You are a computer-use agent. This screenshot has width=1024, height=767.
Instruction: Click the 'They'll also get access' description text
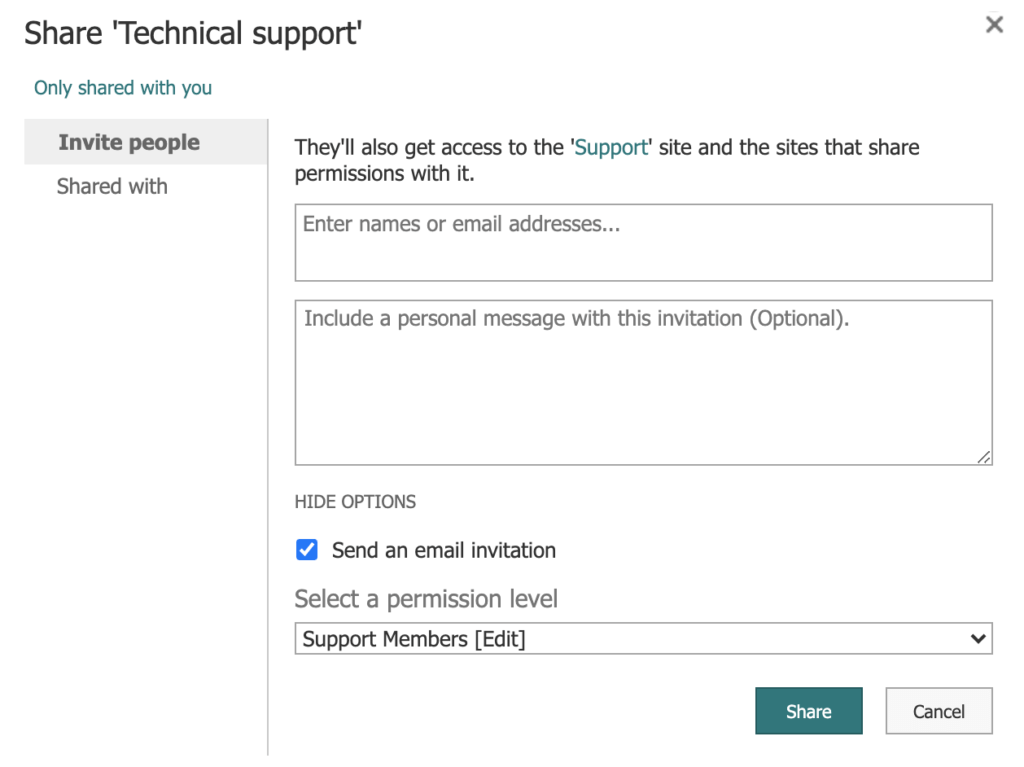[x=606, y=161]
